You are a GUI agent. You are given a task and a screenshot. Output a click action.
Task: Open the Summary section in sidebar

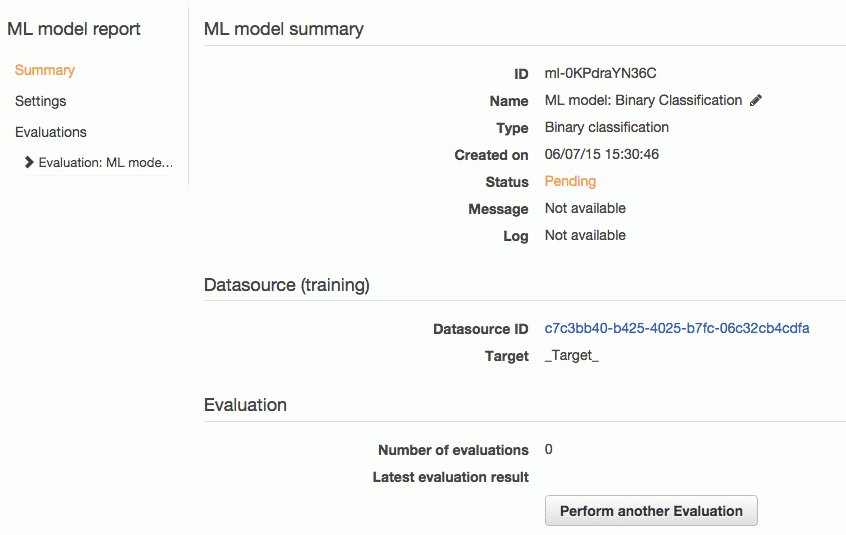click(x=45, y=70)
